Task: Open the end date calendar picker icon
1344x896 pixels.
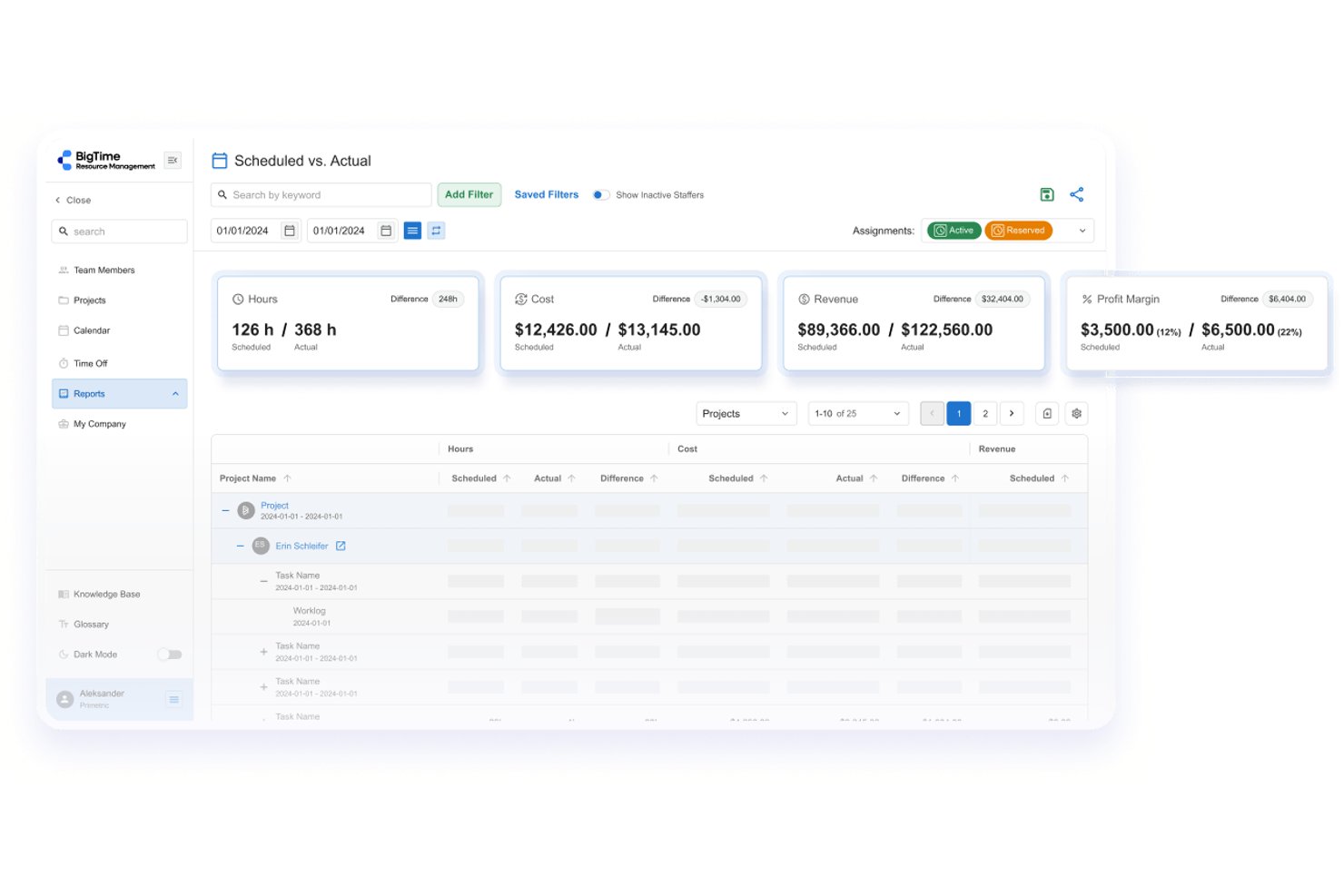Action: coord(386,231)
